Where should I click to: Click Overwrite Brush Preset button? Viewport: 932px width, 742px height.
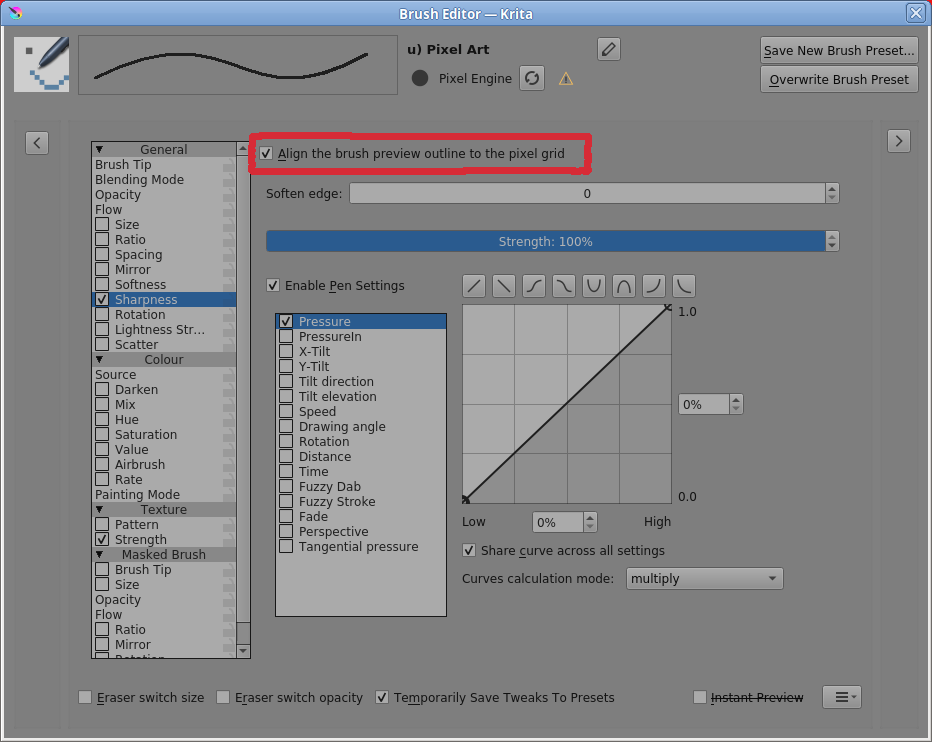(839, 79)
